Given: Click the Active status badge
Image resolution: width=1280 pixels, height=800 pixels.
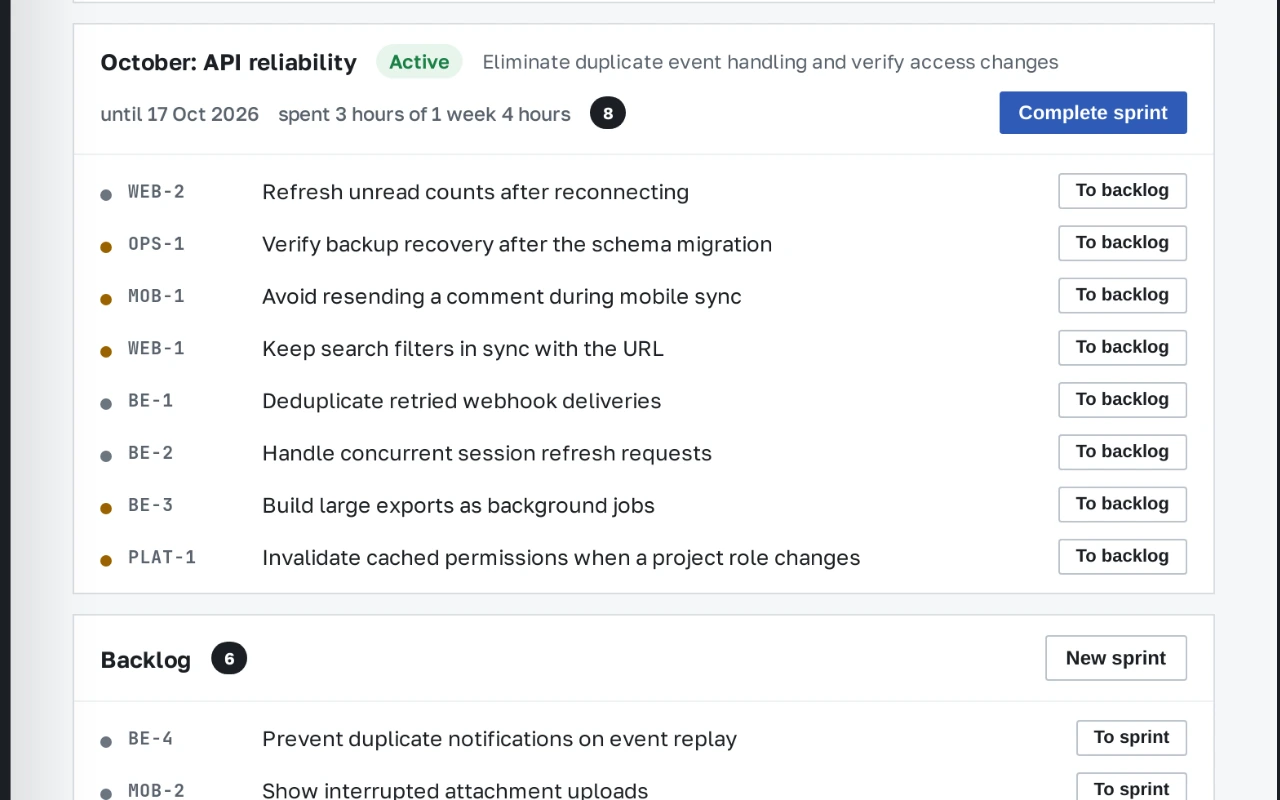Looking at the screenshot, I should [x=419, y=62].
